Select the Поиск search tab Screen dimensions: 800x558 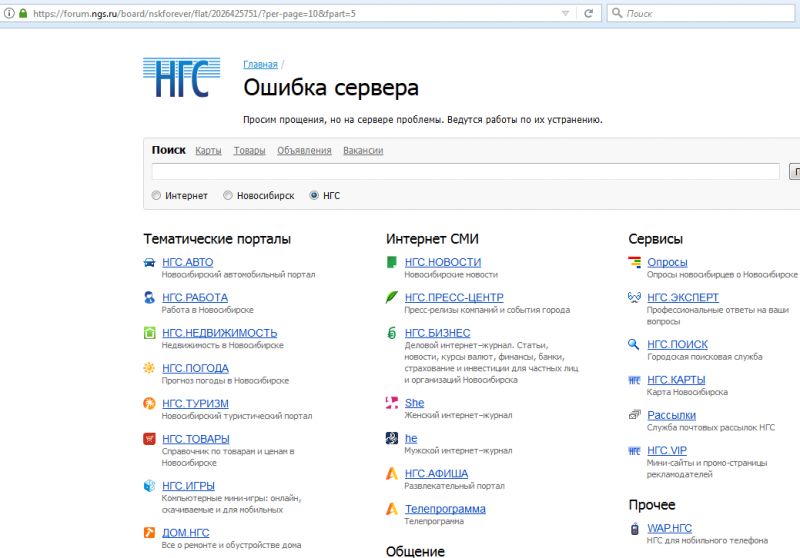click(169, 150)
